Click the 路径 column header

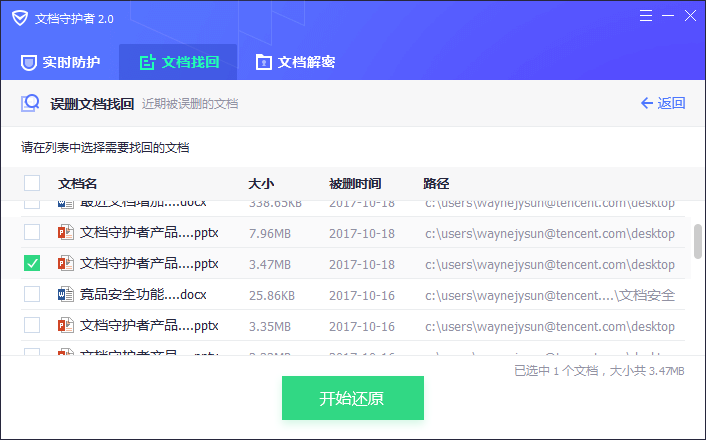(x=436, y=184)
